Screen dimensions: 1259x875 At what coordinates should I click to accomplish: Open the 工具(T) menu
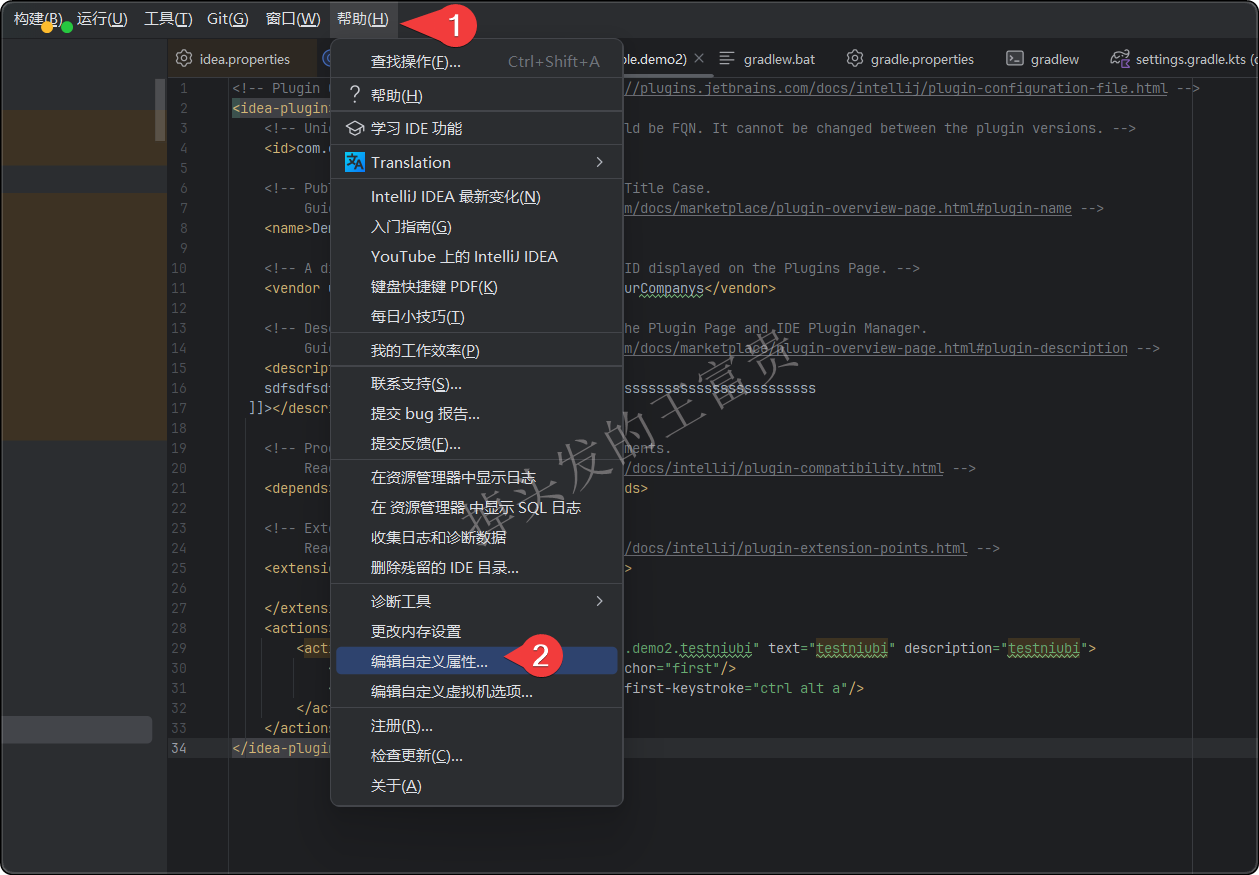click(x=168, y=19)
